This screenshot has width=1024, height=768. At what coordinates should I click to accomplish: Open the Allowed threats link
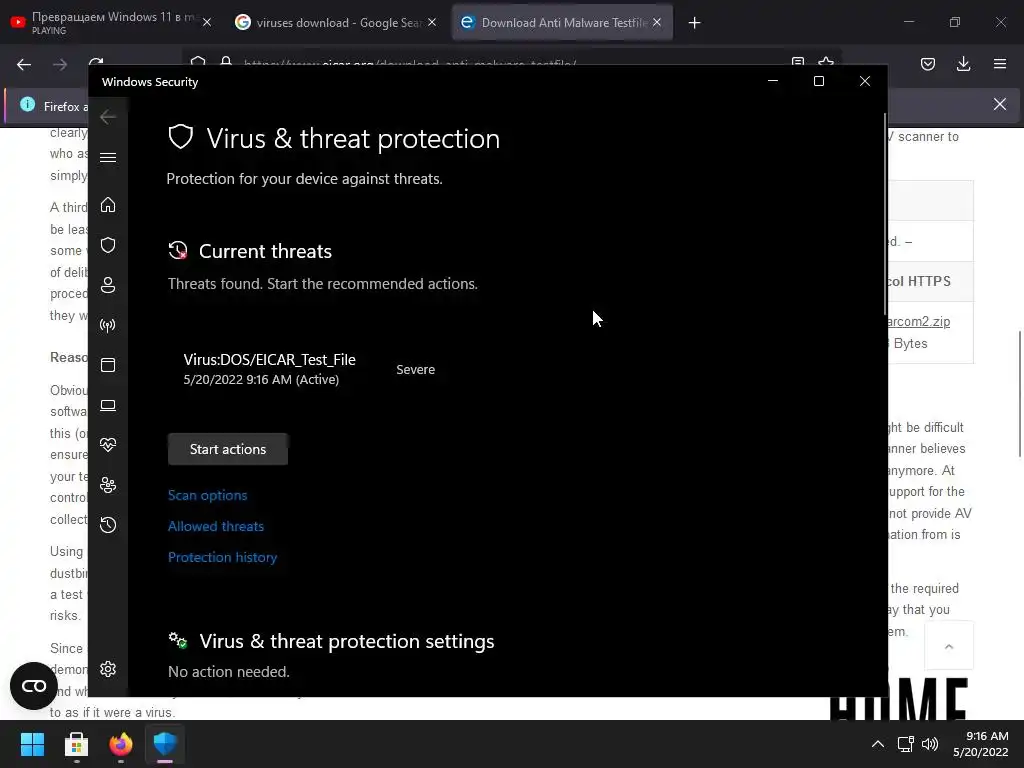[x=216, y=526]
